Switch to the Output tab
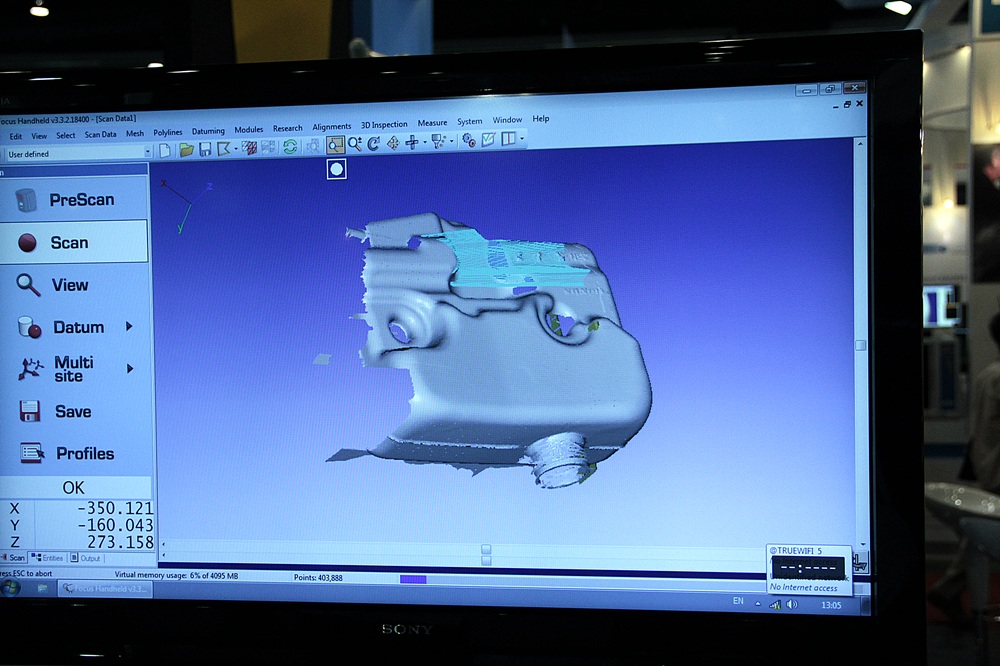This screenshot has width=1000, height=666. pos(86,558)
